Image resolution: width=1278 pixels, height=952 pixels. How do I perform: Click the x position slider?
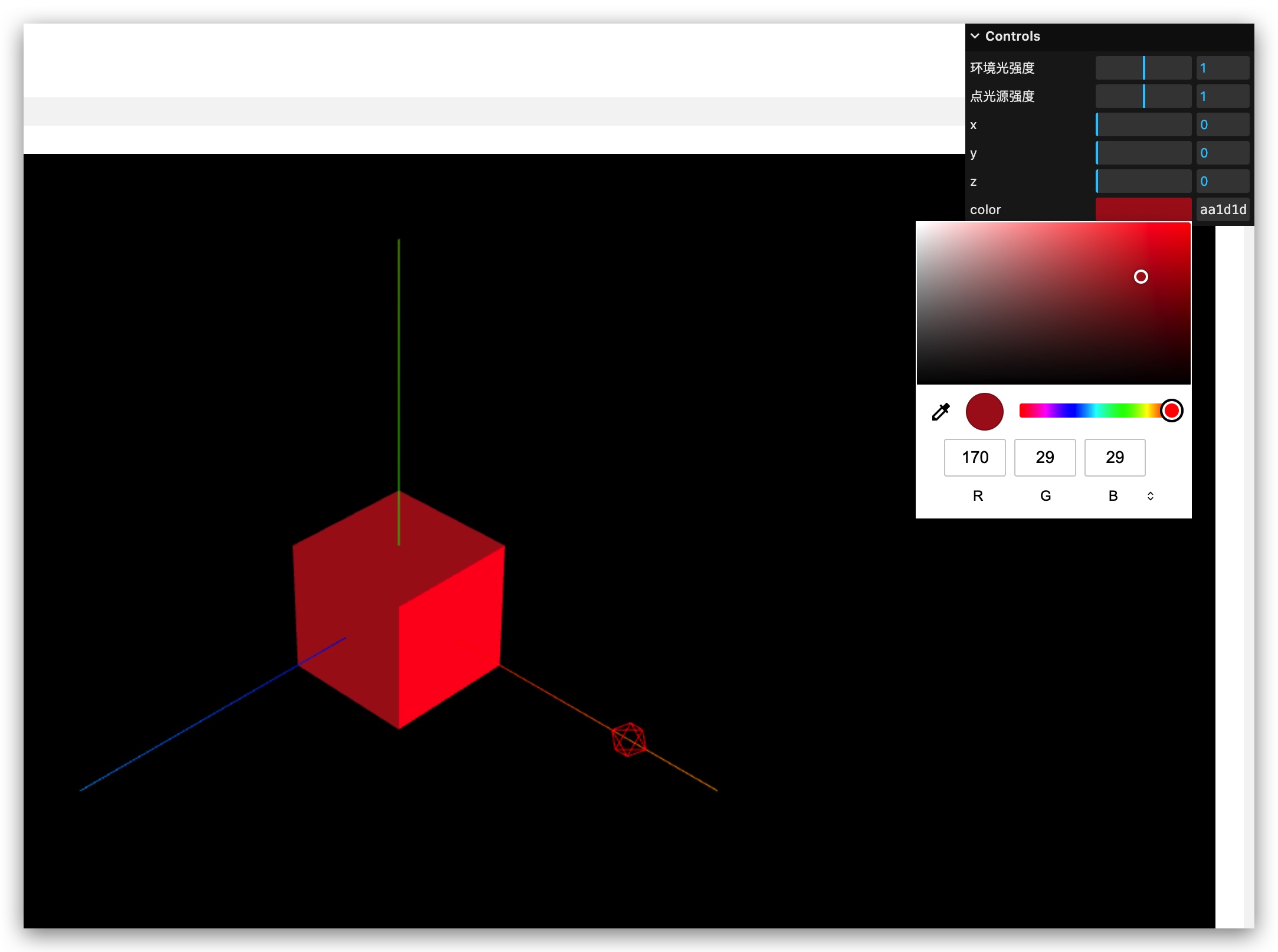click(1143, 124)
